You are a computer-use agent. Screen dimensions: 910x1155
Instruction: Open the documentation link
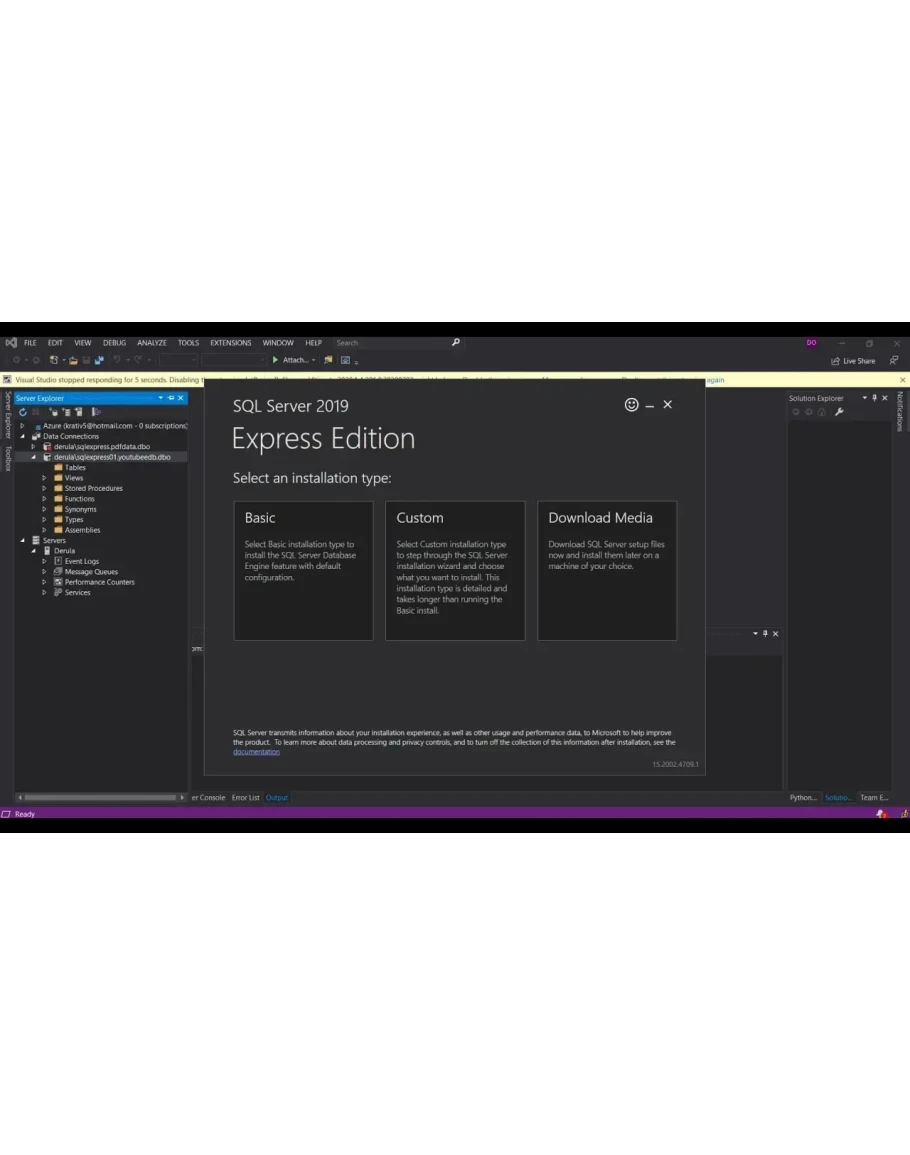coord(256,752)
